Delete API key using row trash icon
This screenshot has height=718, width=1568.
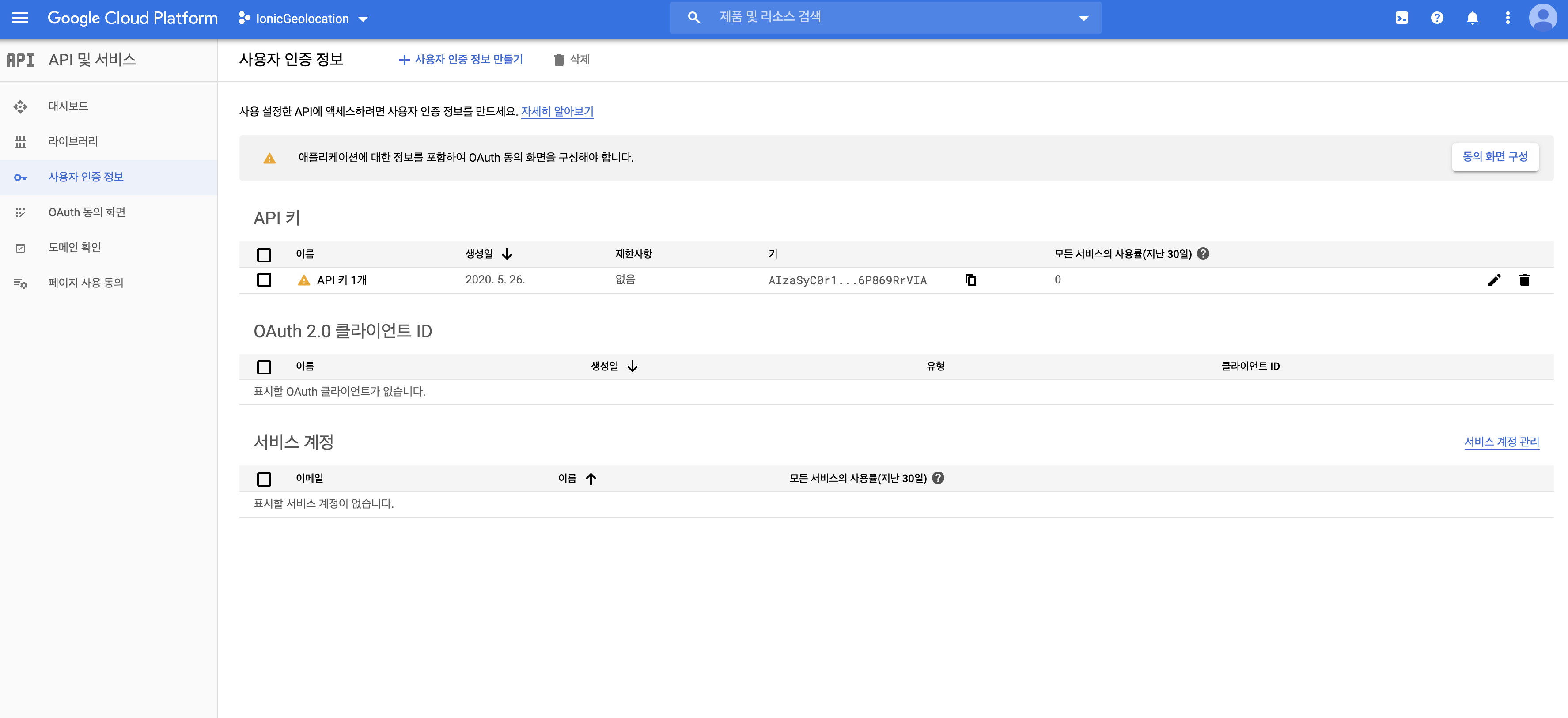pos(1523,280)
